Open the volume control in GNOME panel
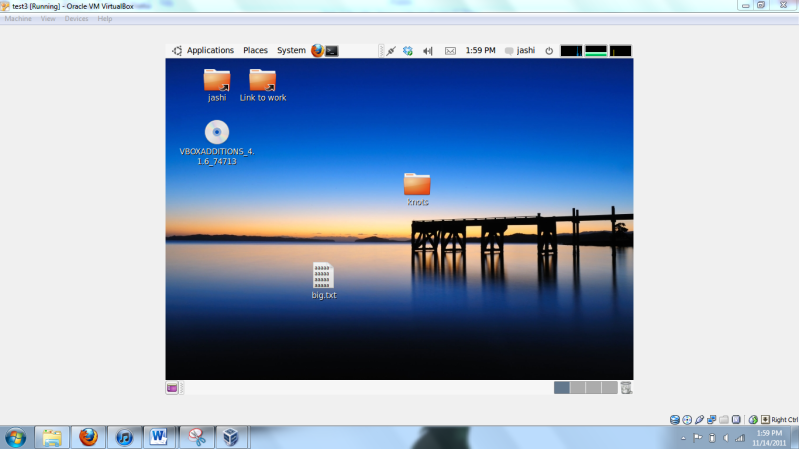 pos(428,50)
